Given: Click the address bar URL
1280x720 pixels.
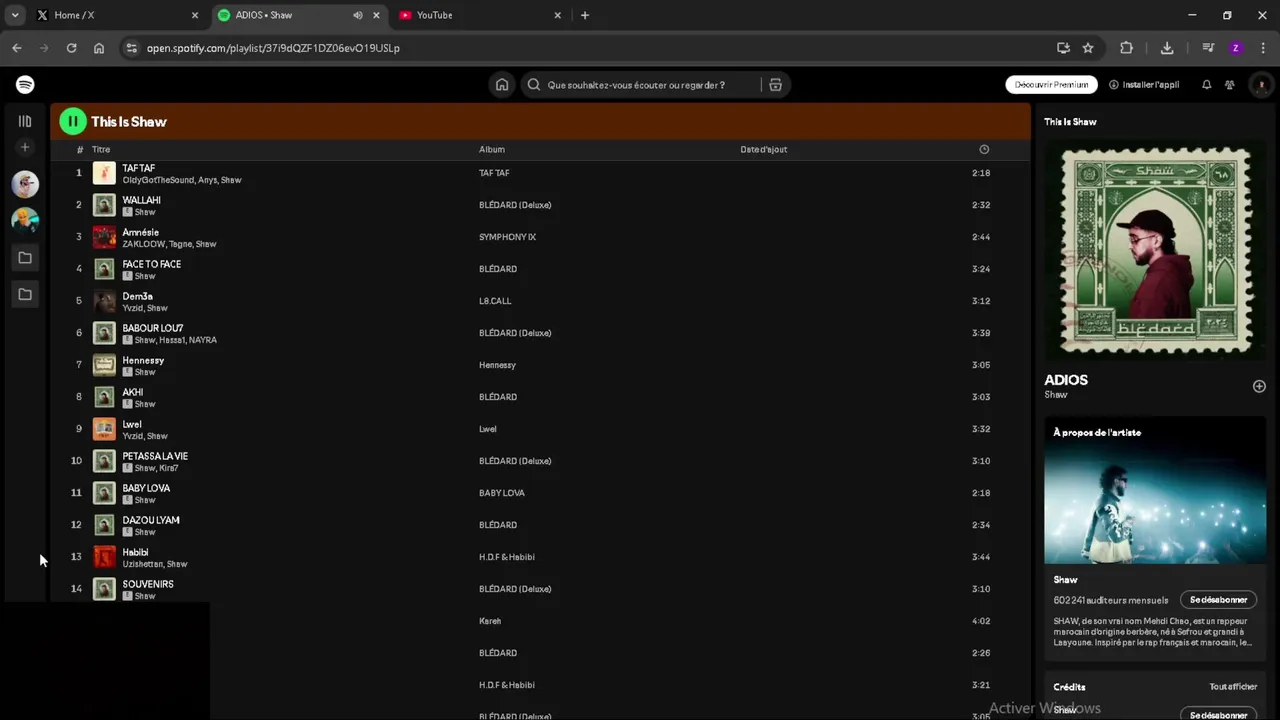Looking at the screenshot, I should pos(273,48).
